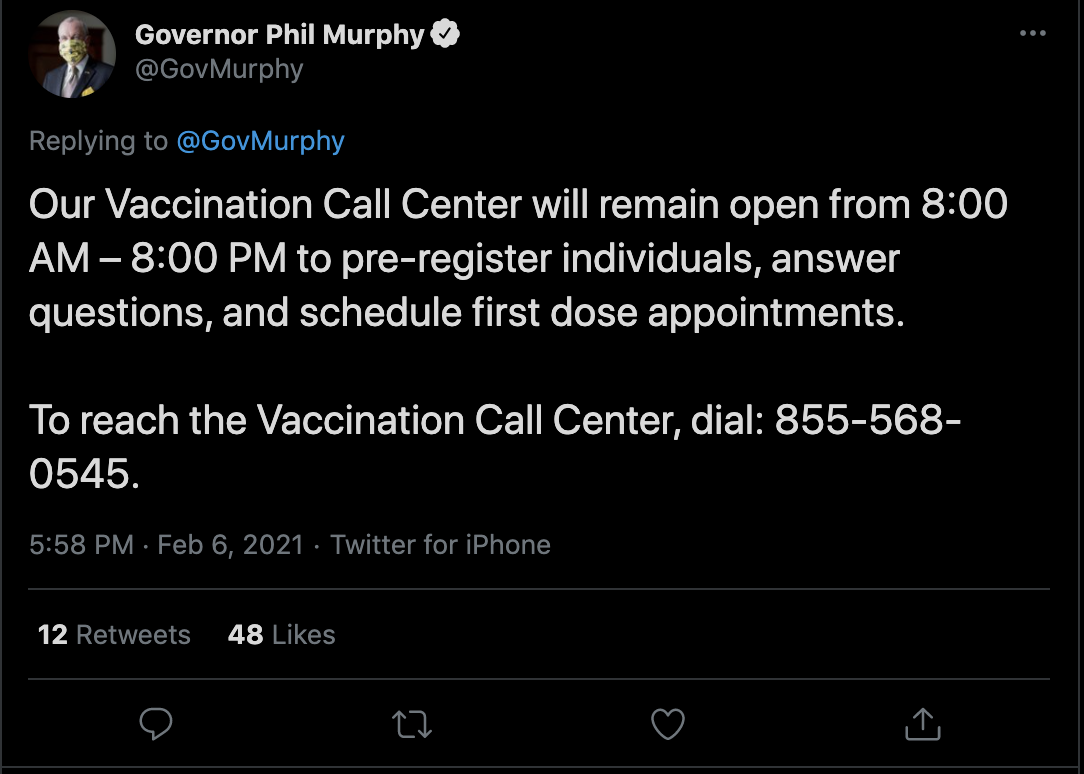Follow the blue @GovMurphy replying-to link
Image resolution: width=1084 pixels, height=774 pixels.
[x=260, y=141]
